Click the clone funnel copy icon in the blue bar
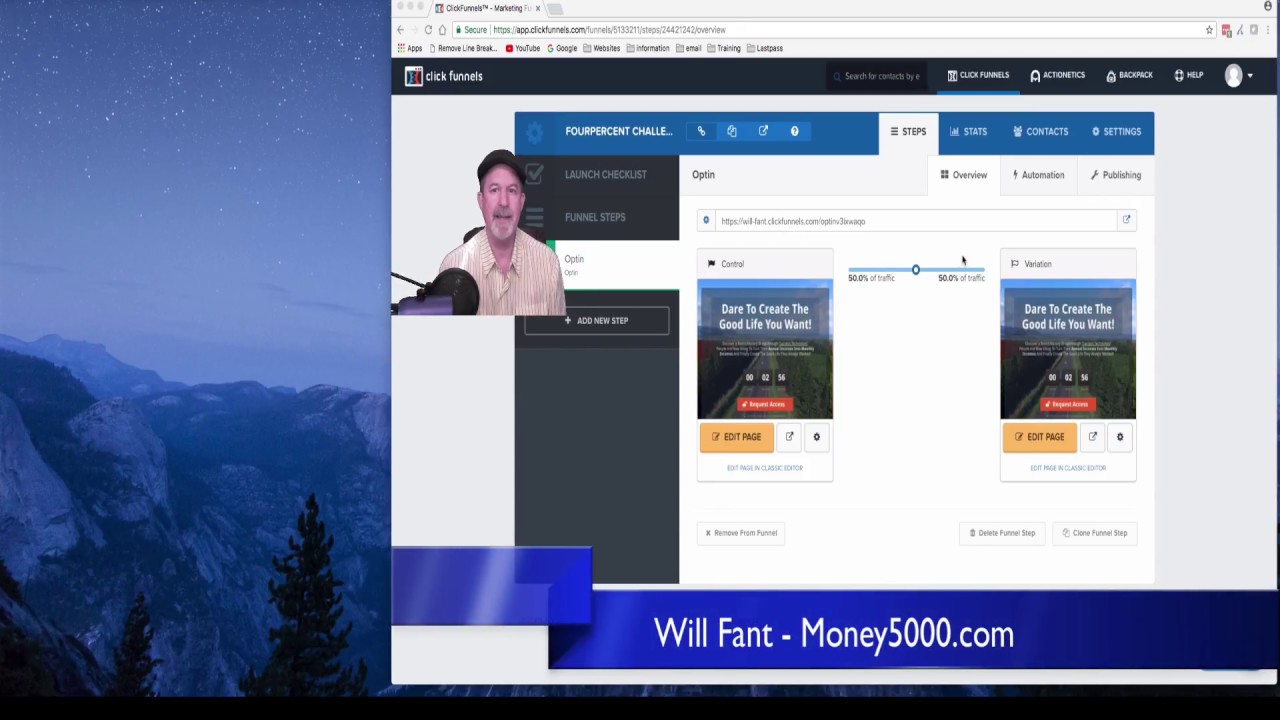This screenshot has height=720, width=1280. click(732, 131)
